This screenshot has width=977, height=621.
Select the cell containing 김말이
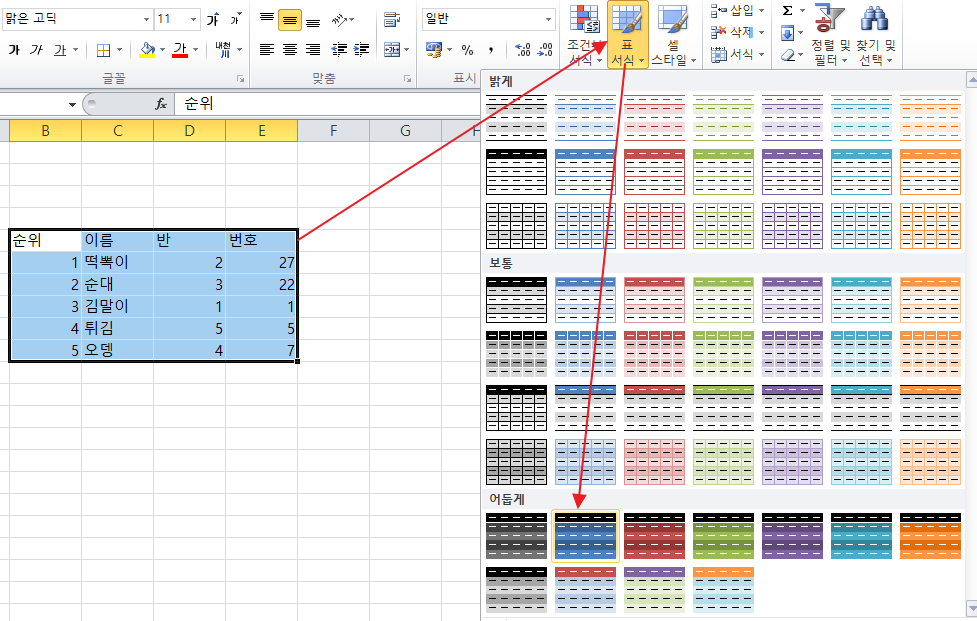tap(118, 306)
